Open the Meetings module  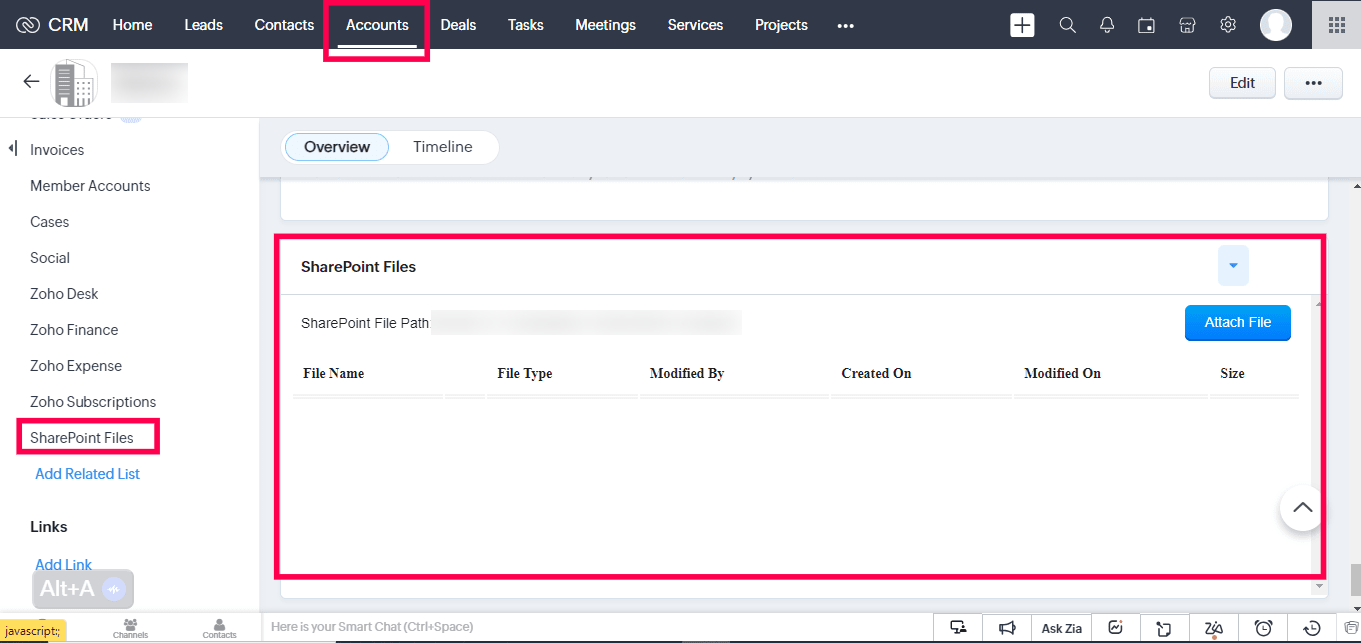(605, 25)
